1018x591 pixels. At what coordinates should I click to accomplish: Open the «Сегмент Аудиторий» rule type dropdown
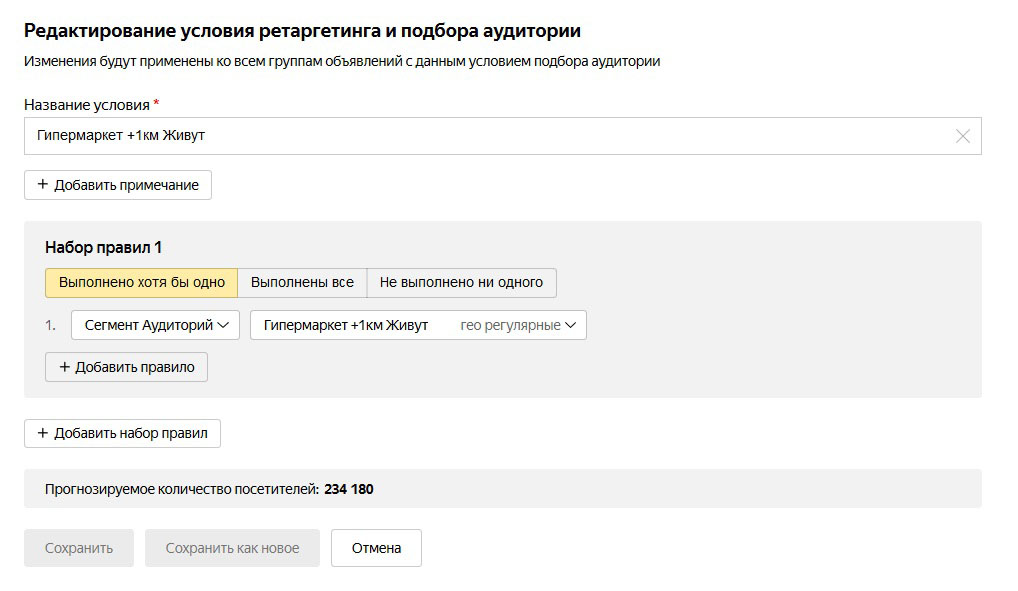point(155,324)
